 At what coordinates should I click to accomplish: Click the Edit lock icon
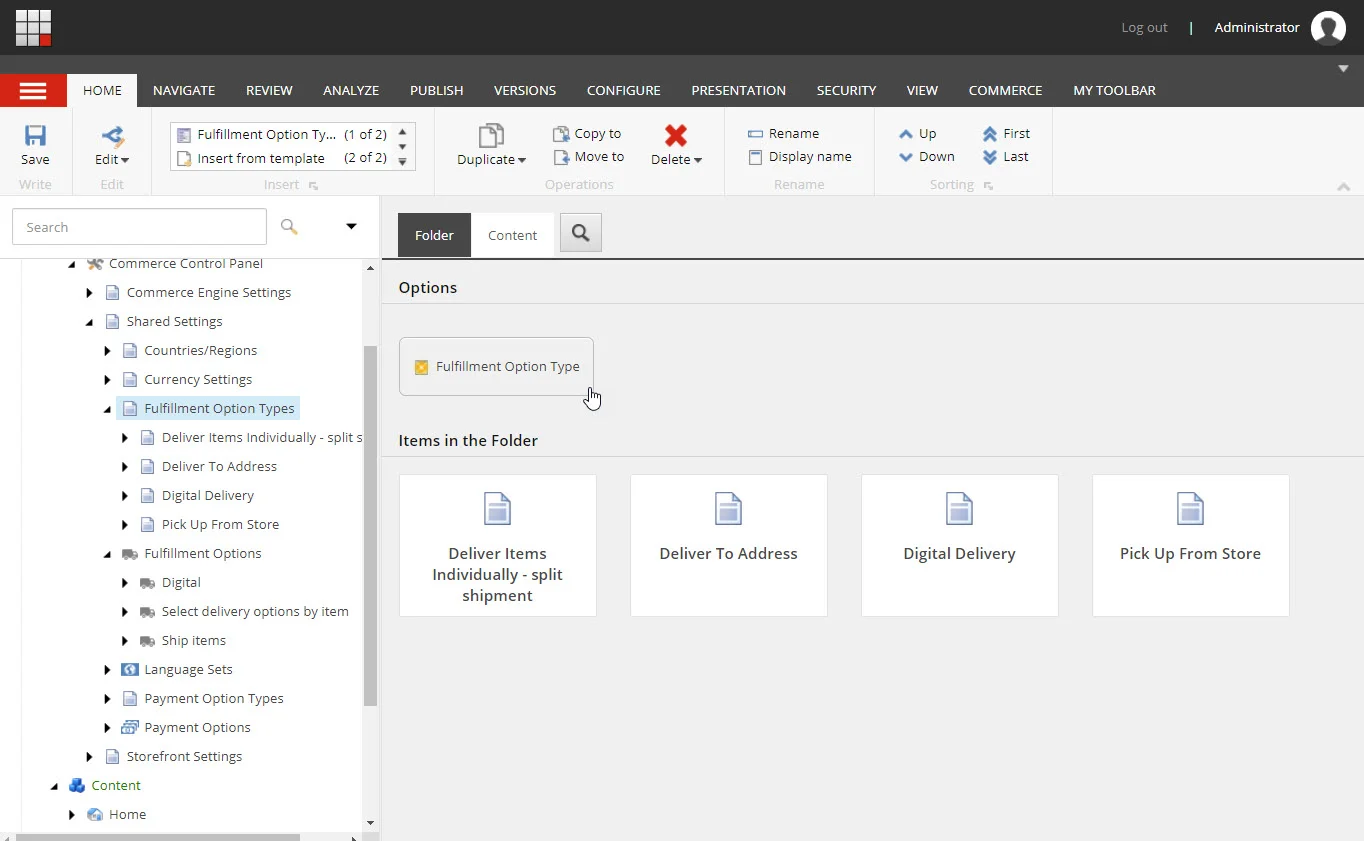coord(112,137)
